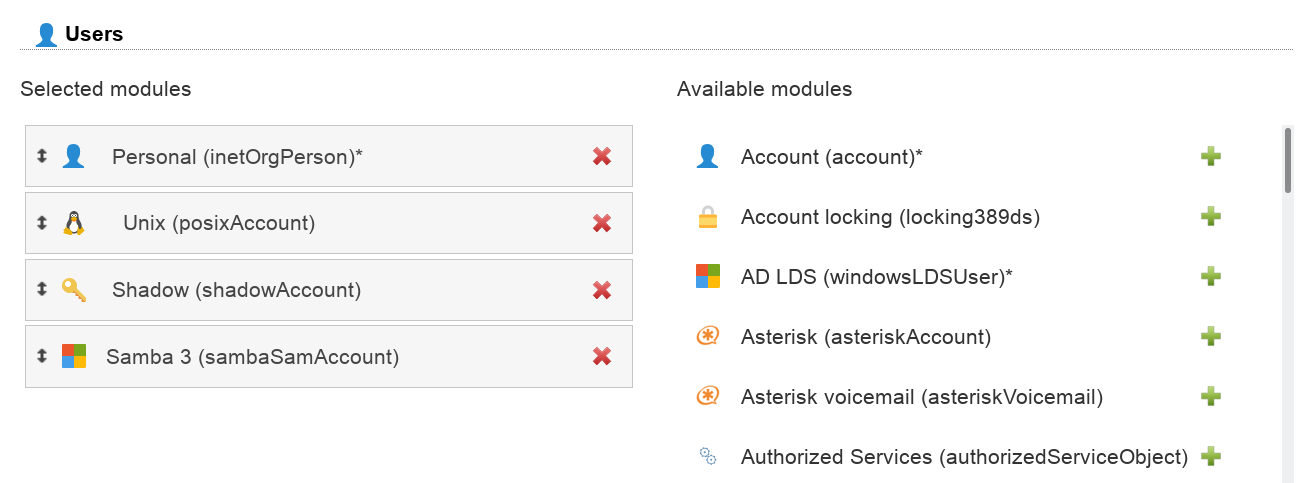Add the Account (account) module

tap(1211, 156)
